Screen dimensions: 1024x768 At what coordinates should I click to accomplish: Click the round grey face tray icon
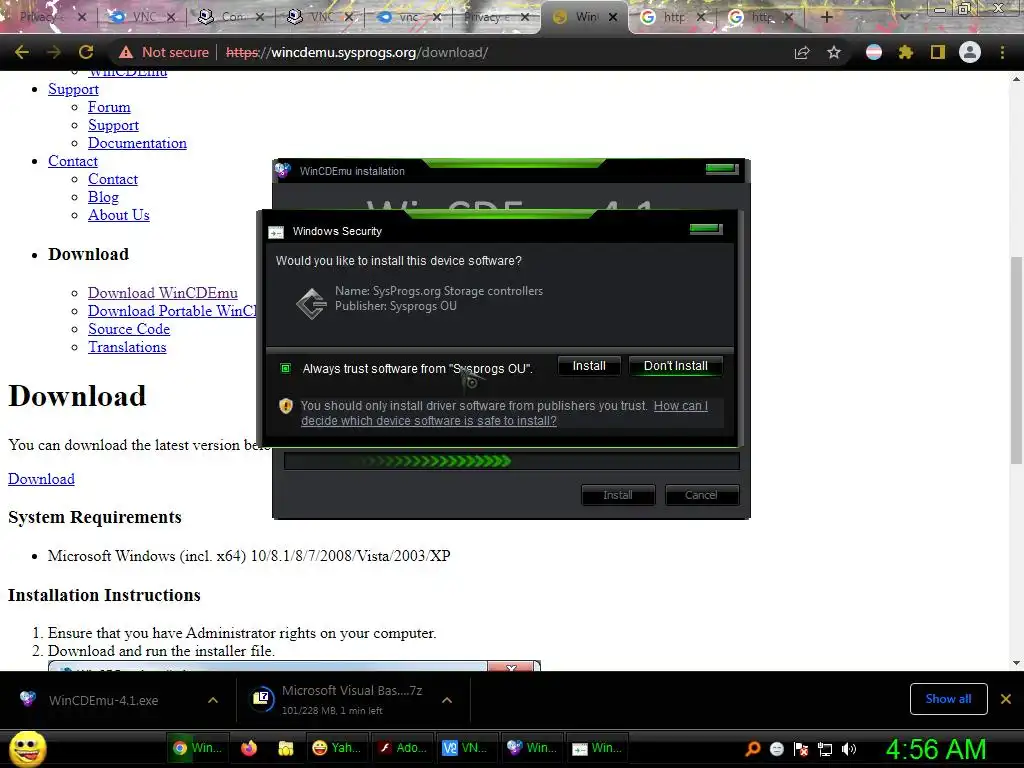click(776, 749)
